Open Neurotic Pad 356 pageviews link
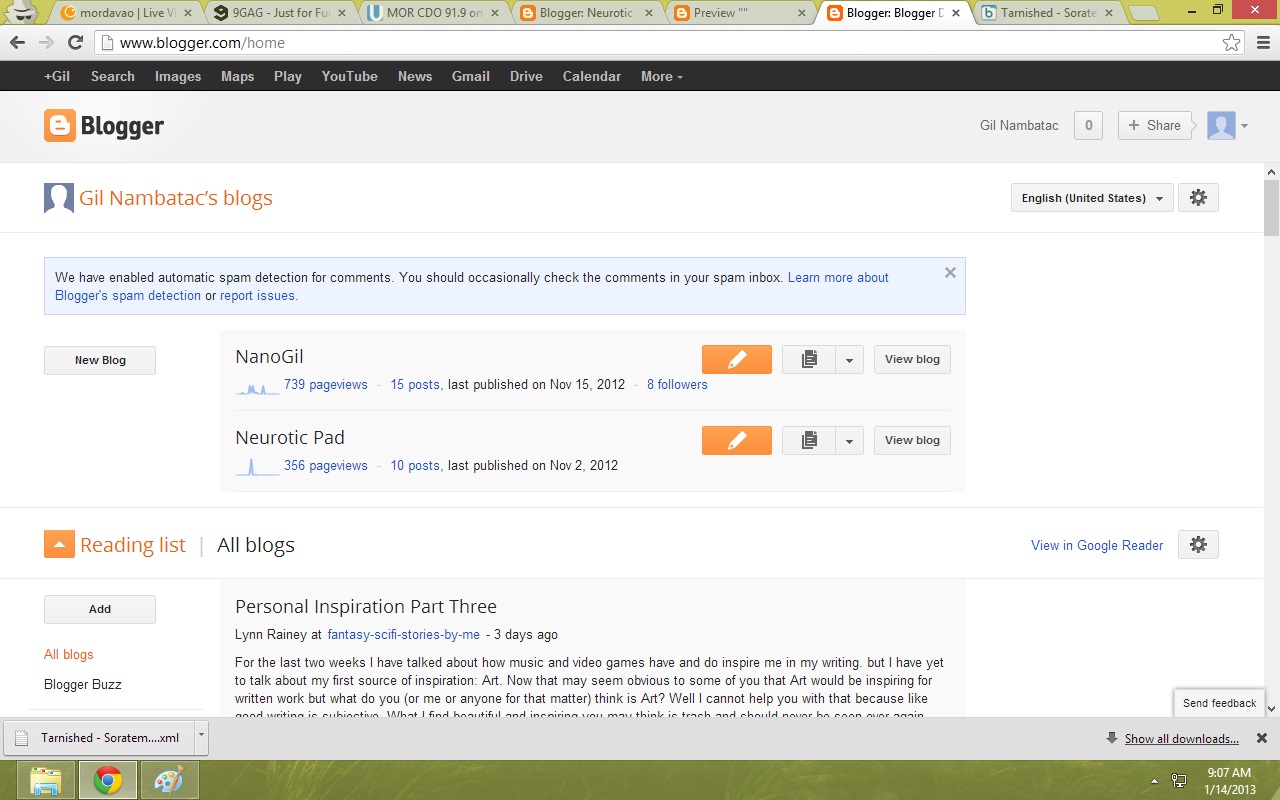The height and width of the screenshot is (800, 1280). [x=325, y=466]
